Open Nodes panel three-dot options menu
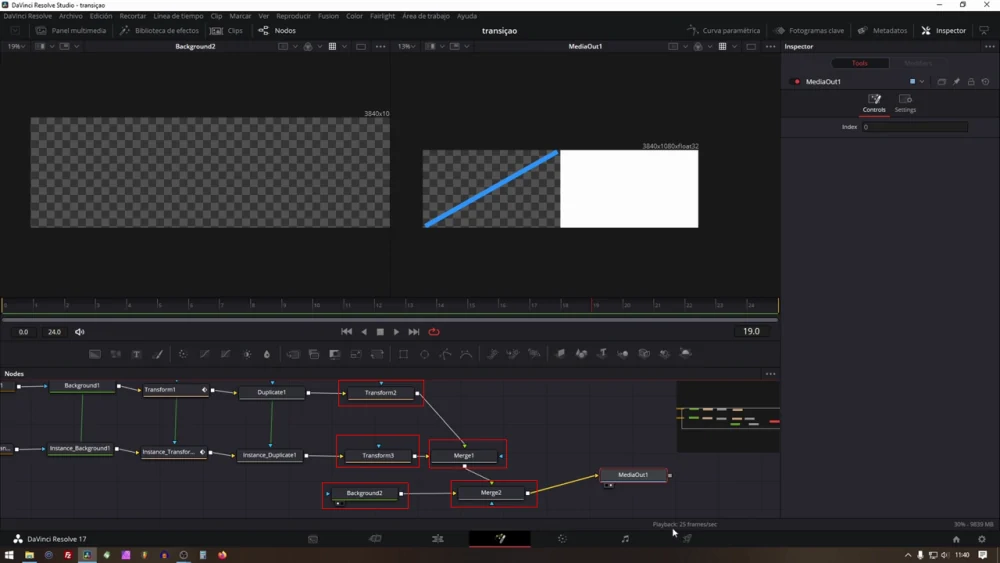The width and height of the screenshot is (1000, 563). pos(770,374)
